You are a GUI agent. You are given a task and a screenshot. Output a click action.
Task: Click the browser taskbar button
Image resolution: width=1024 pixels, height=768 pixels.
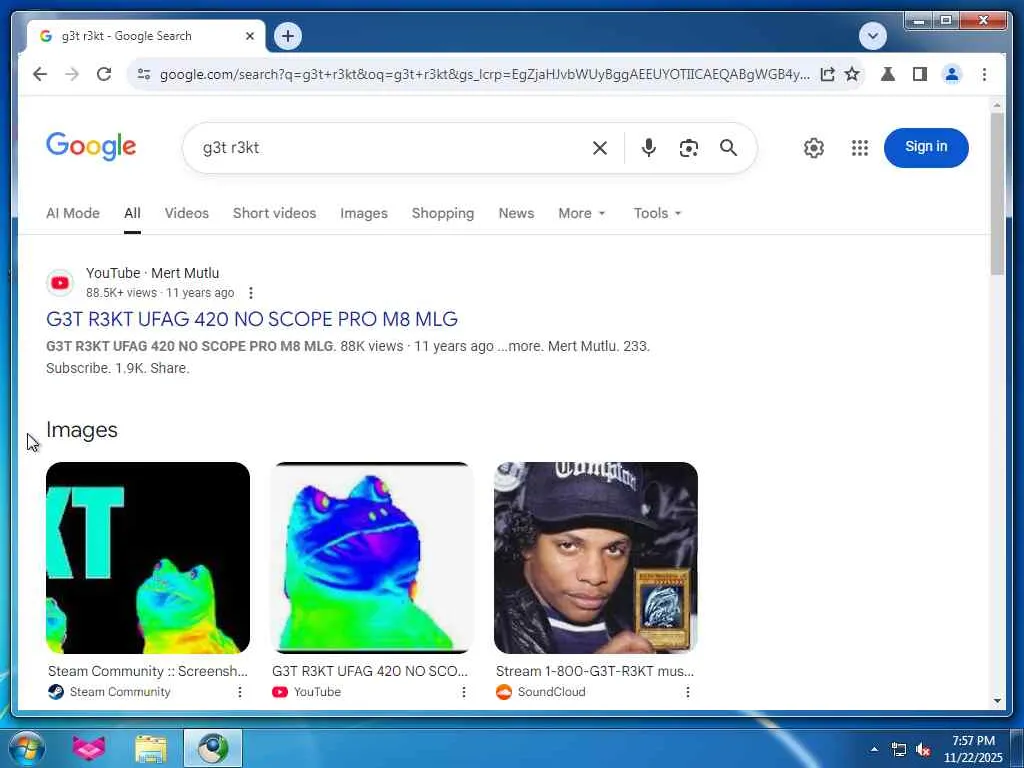(x=213, y=748)
